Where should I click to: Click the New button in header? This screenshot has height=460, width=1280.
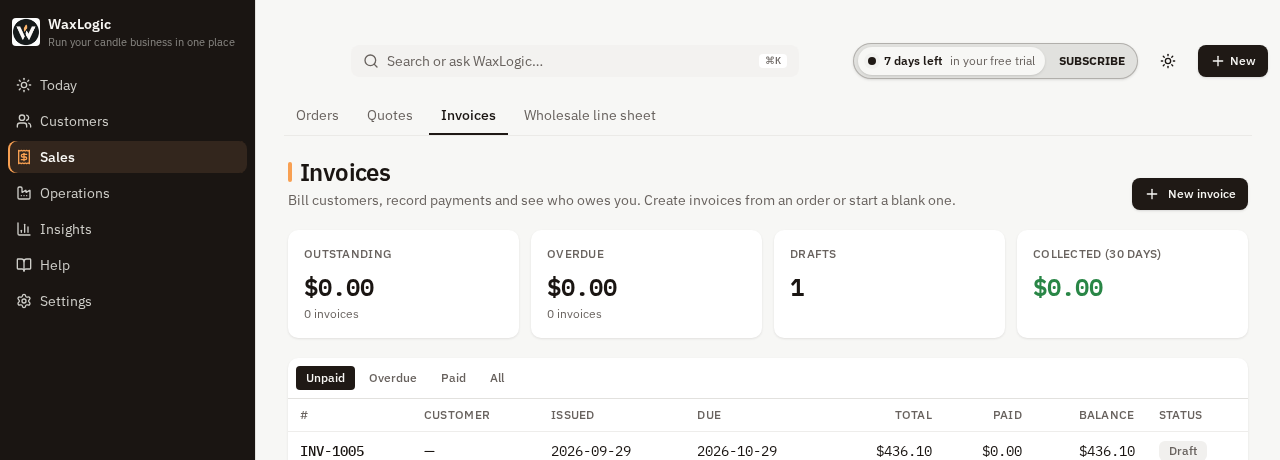tap(1233, 61)
